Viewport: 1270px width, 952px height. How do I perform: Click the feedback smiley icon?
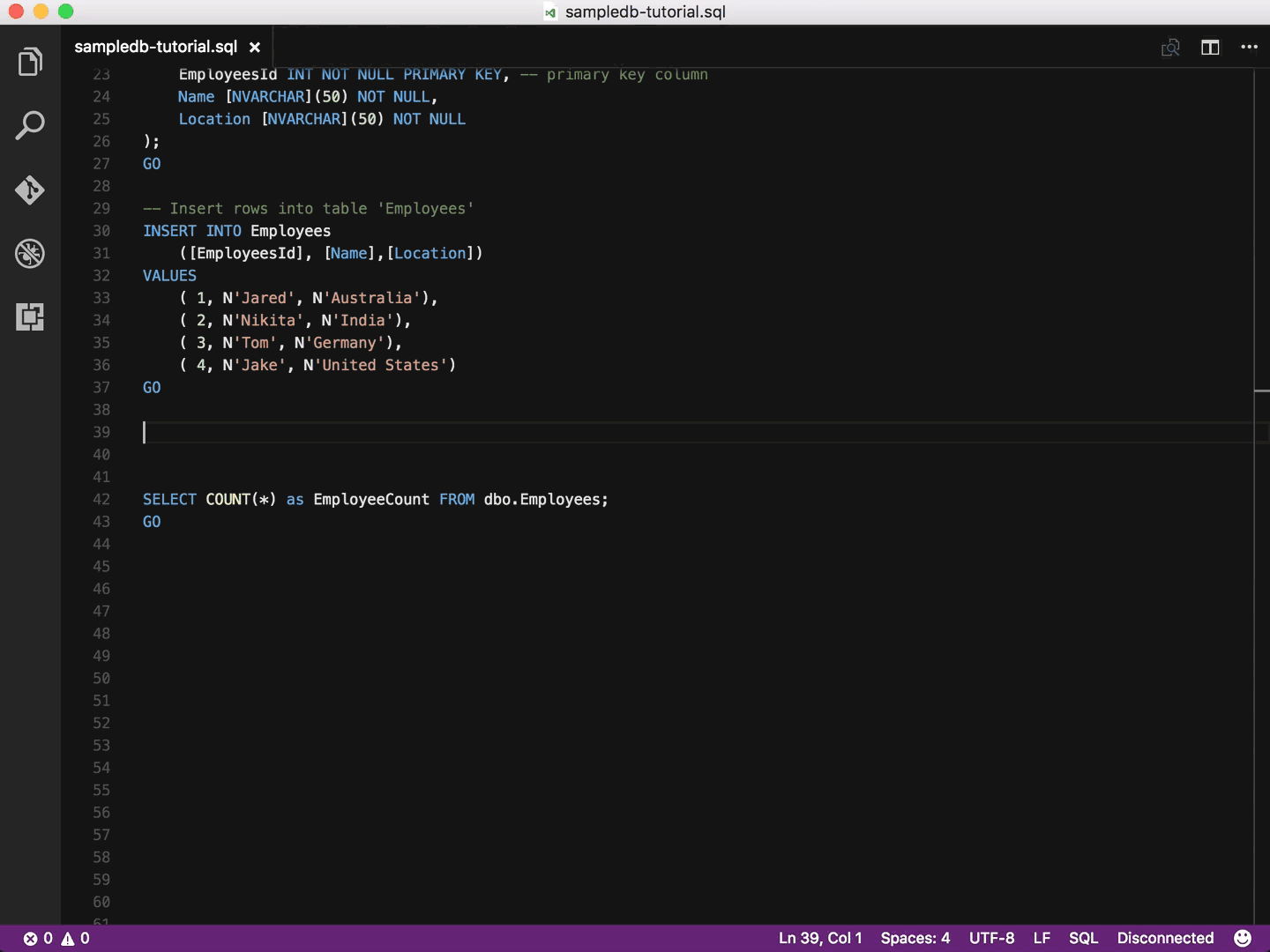(1243, 938)
